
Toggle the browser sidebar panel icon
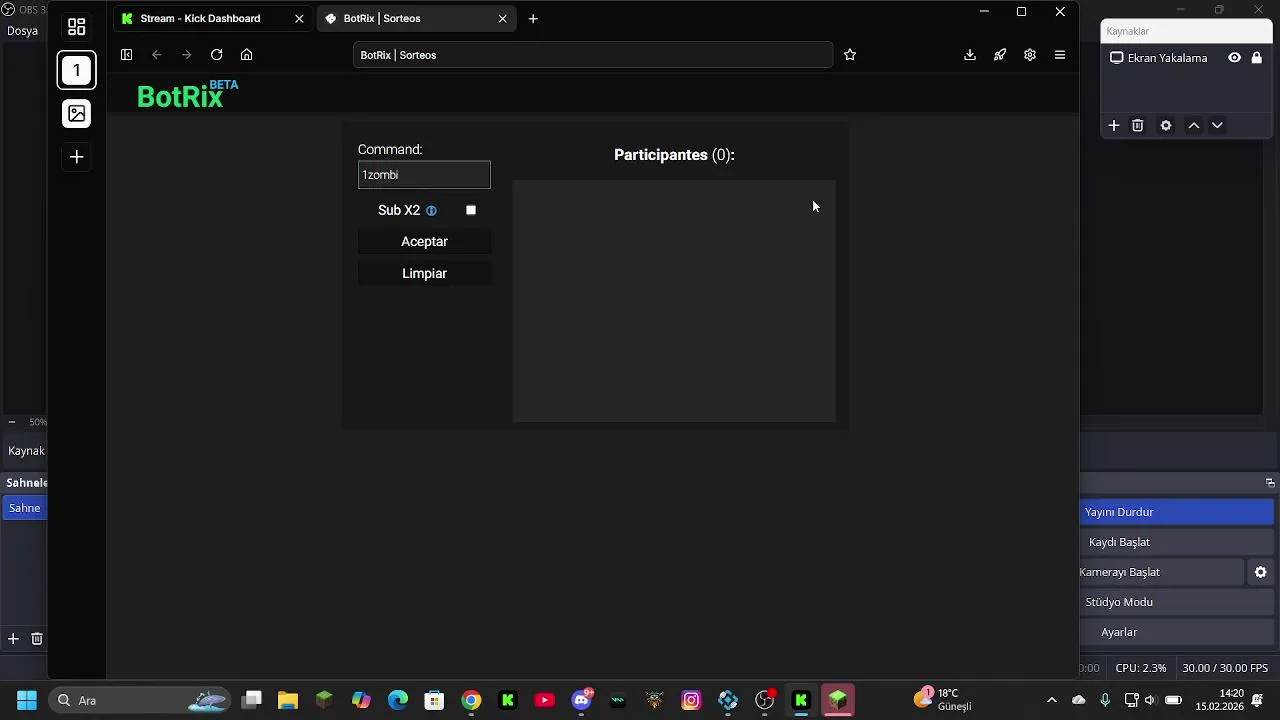(126, 55)
